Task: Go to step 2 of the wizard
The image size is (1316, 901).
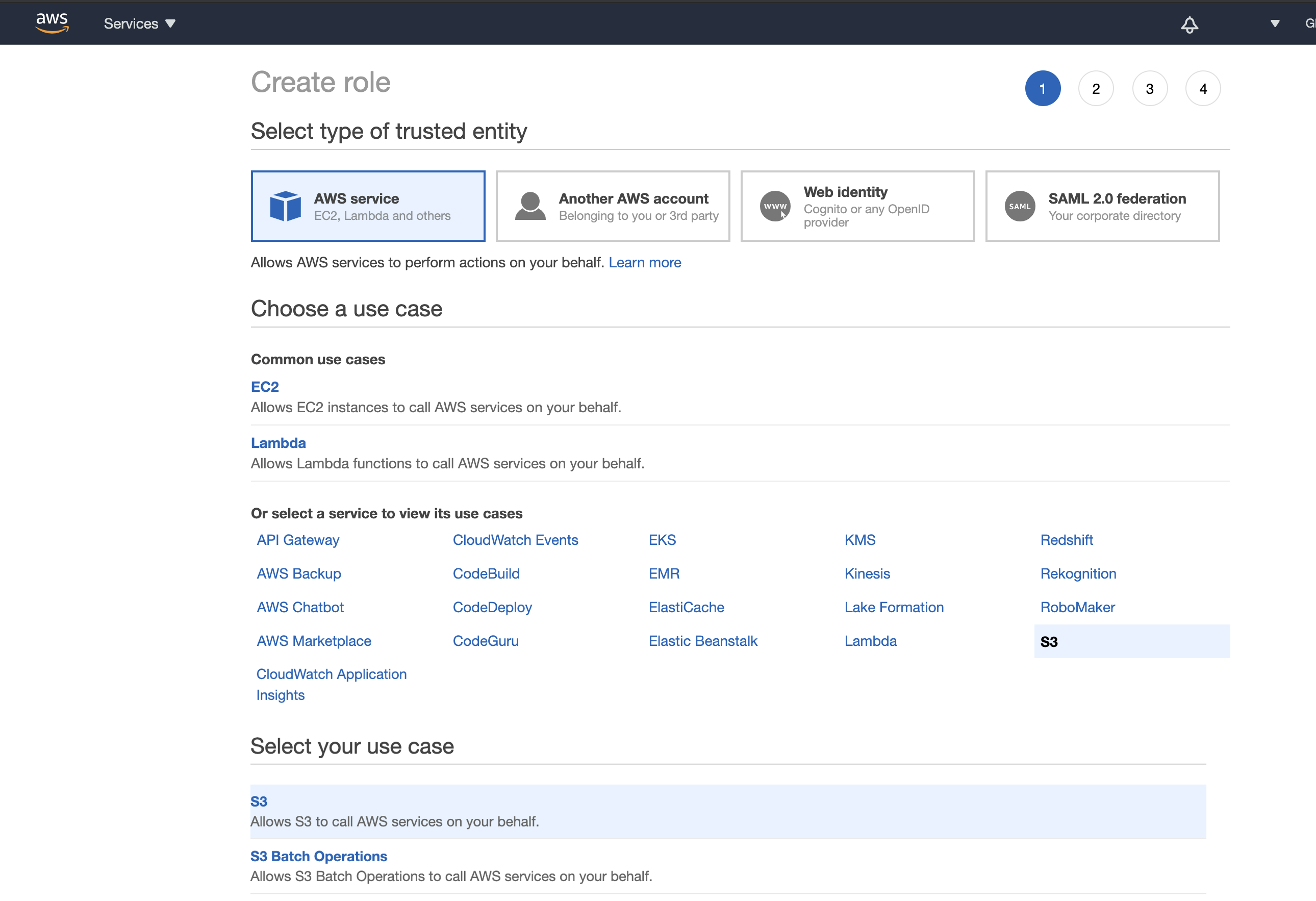Action: tap(1096, 88)
